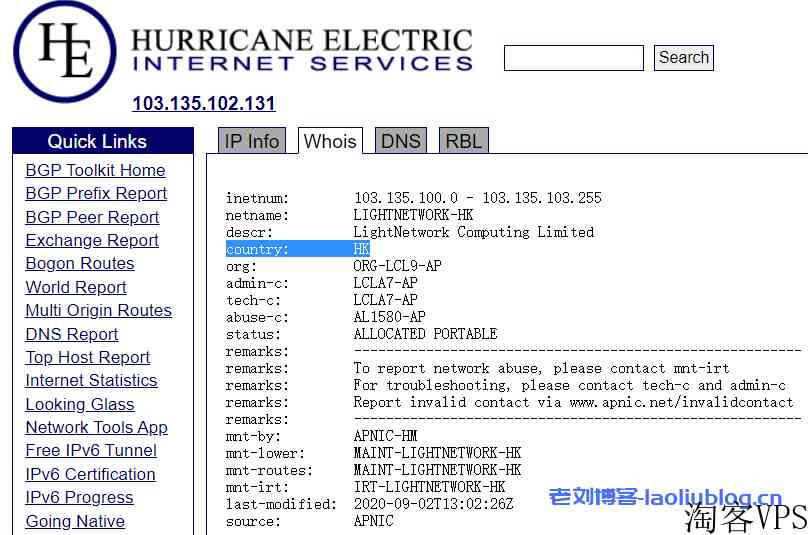Click the remark 'For troubleshooting, please contact'
This screenshot has height=535, width=808.
(x=569, y=385)
